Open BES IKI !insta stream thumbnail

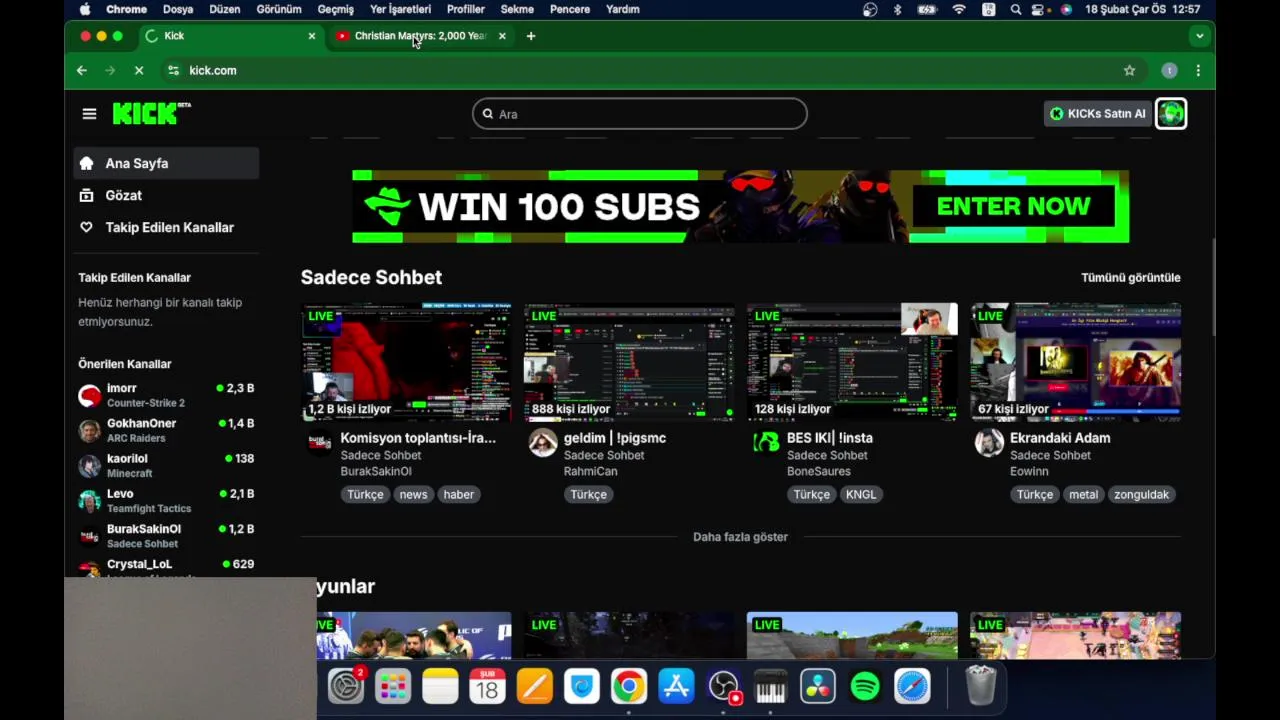point(852,362)
